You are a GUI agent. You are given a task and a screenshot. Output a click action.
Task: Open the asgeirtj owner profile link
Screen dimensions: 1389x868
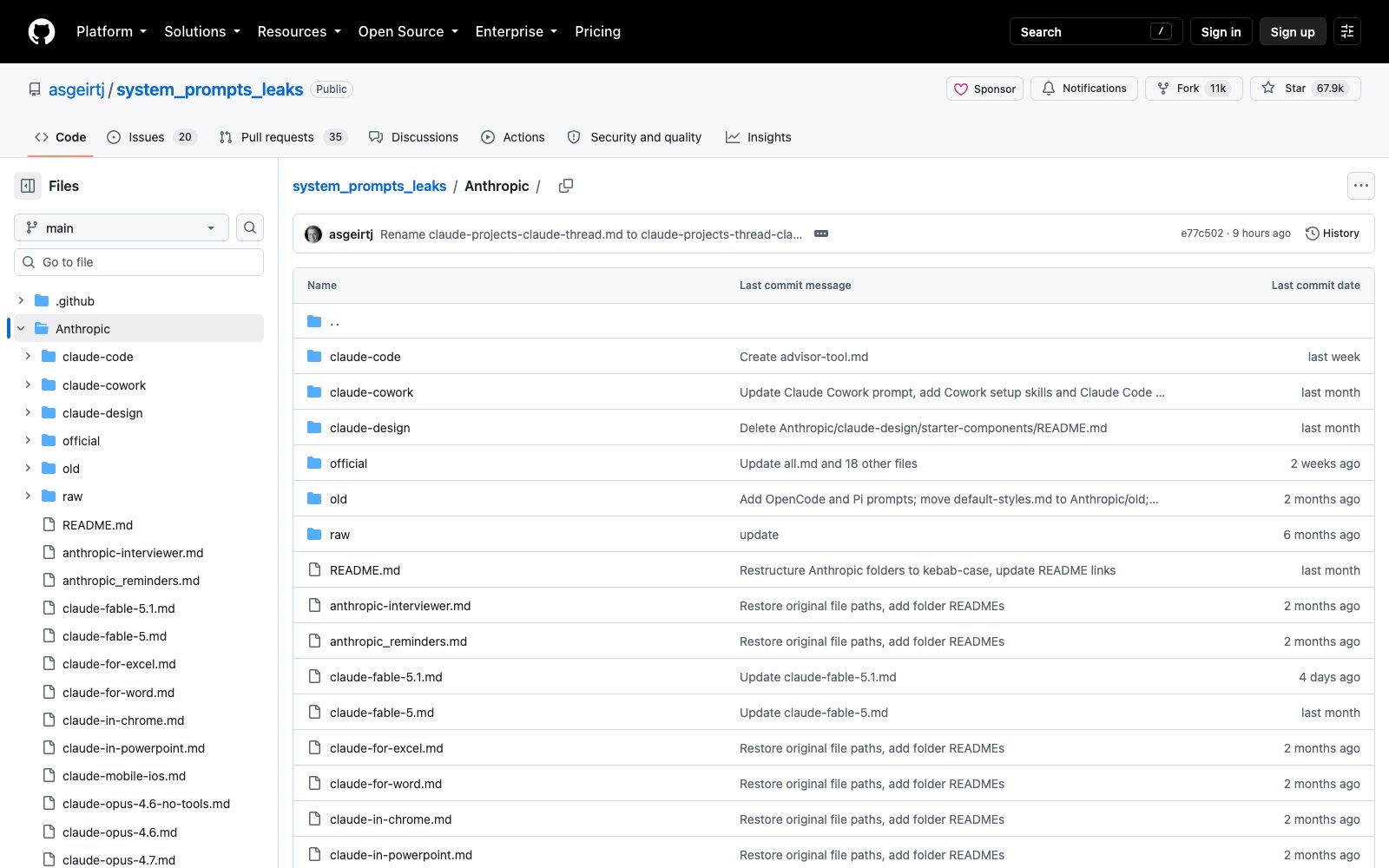click(76, 89)
